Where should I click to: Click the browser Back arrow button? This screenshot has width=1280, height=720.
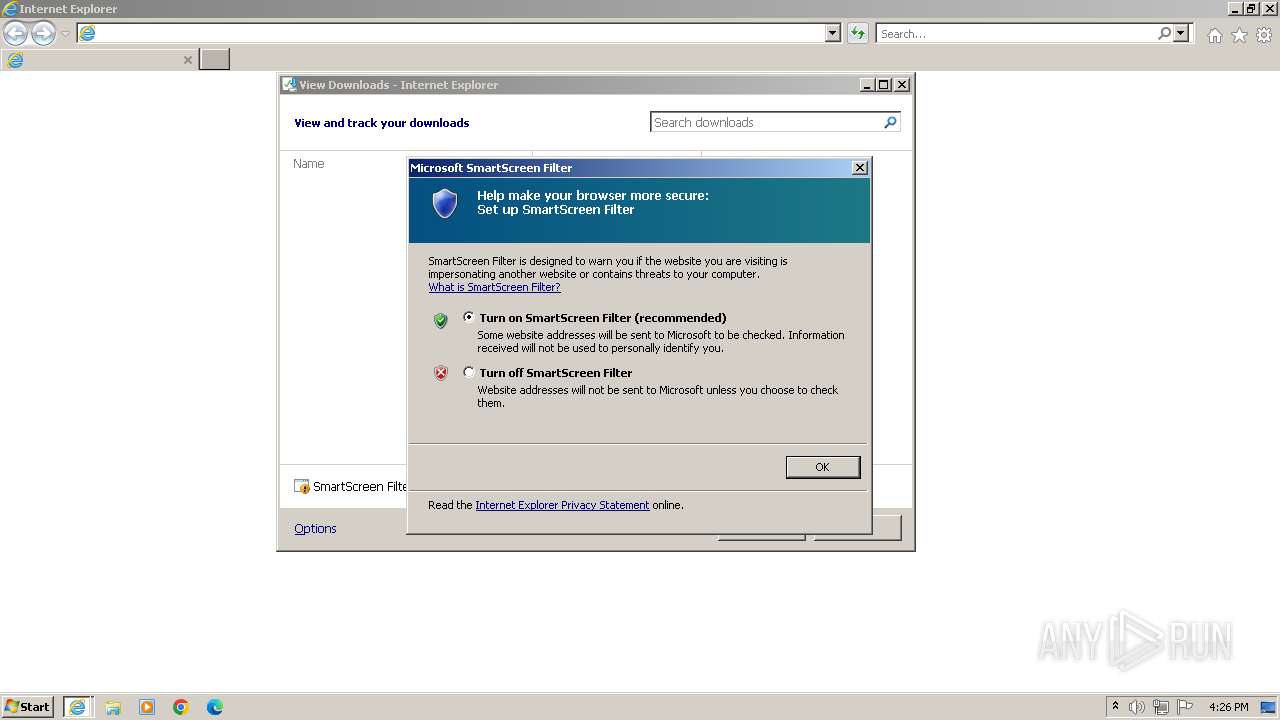tap(15, 33)
